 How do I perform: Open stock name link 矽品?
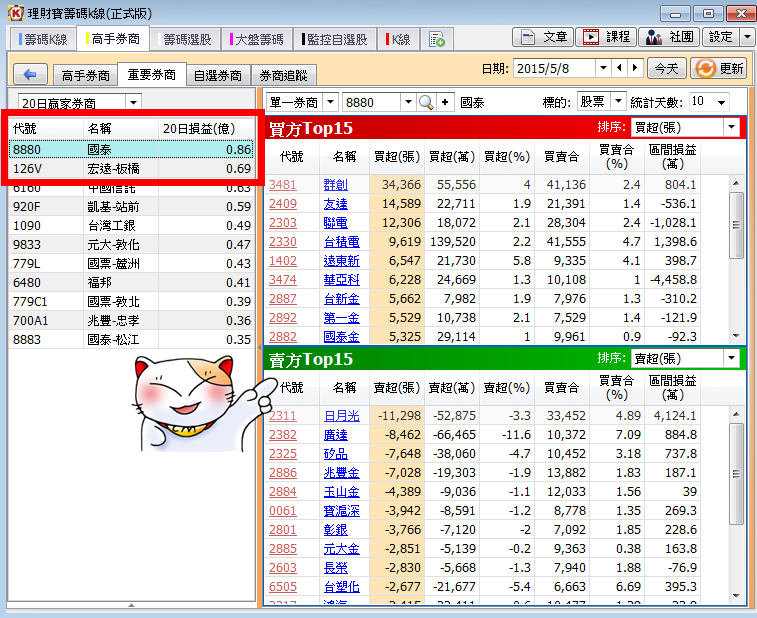click(336, 454)
